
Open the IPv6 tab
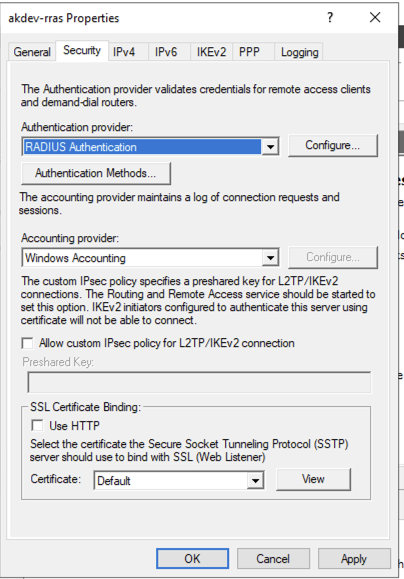(x=166, y=52)
